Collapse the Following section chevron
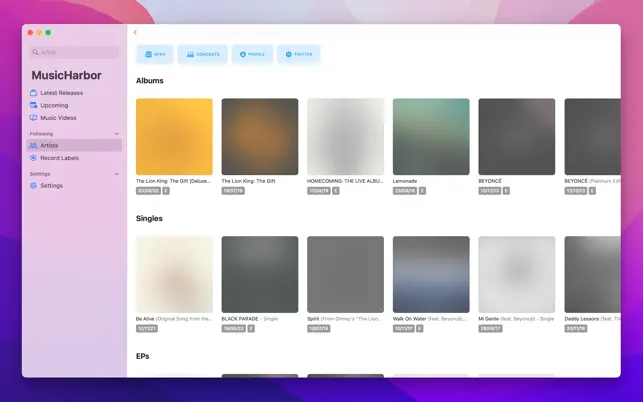Image resolution: width=643 pixels, height=402 pixels. coord(116,134)
